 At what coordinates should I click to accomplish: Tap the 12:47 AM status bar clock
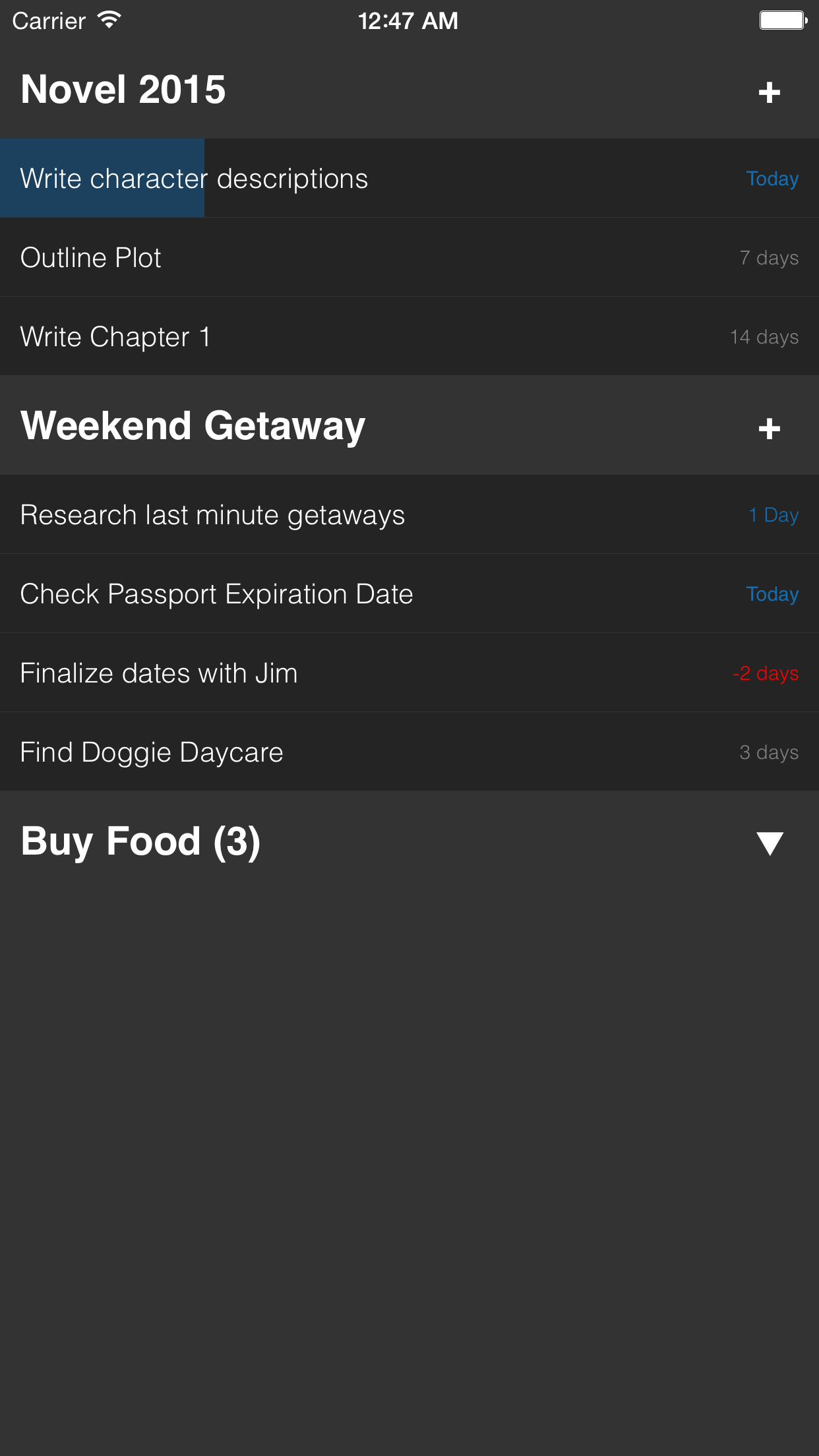(408, 21)
